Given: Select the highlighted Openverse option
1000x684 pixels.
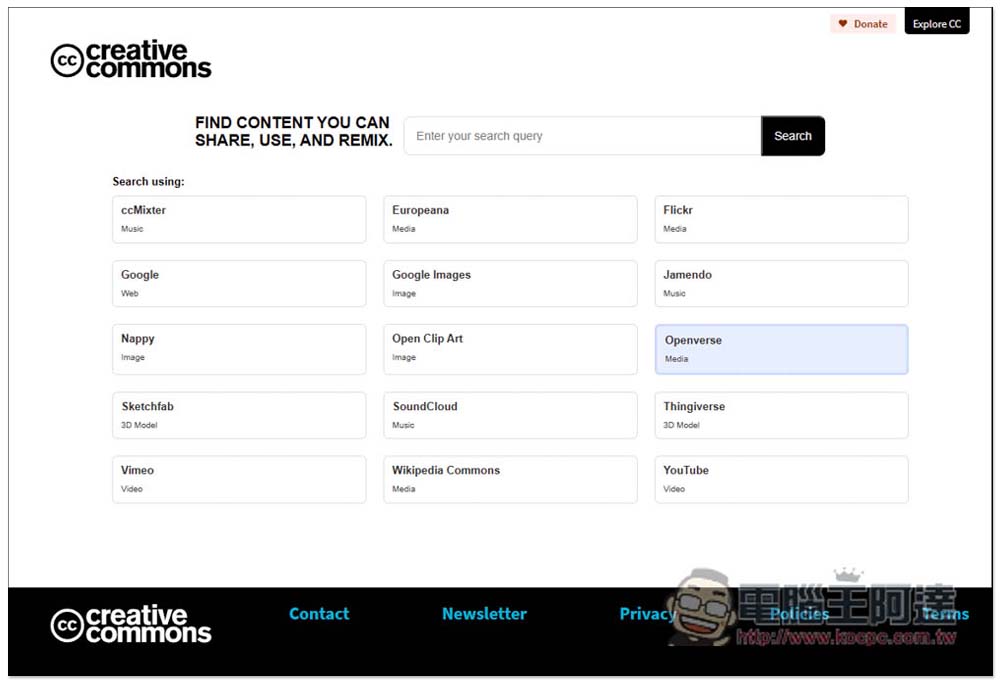Looking at the screenshot, I should [x=781, y=349].
